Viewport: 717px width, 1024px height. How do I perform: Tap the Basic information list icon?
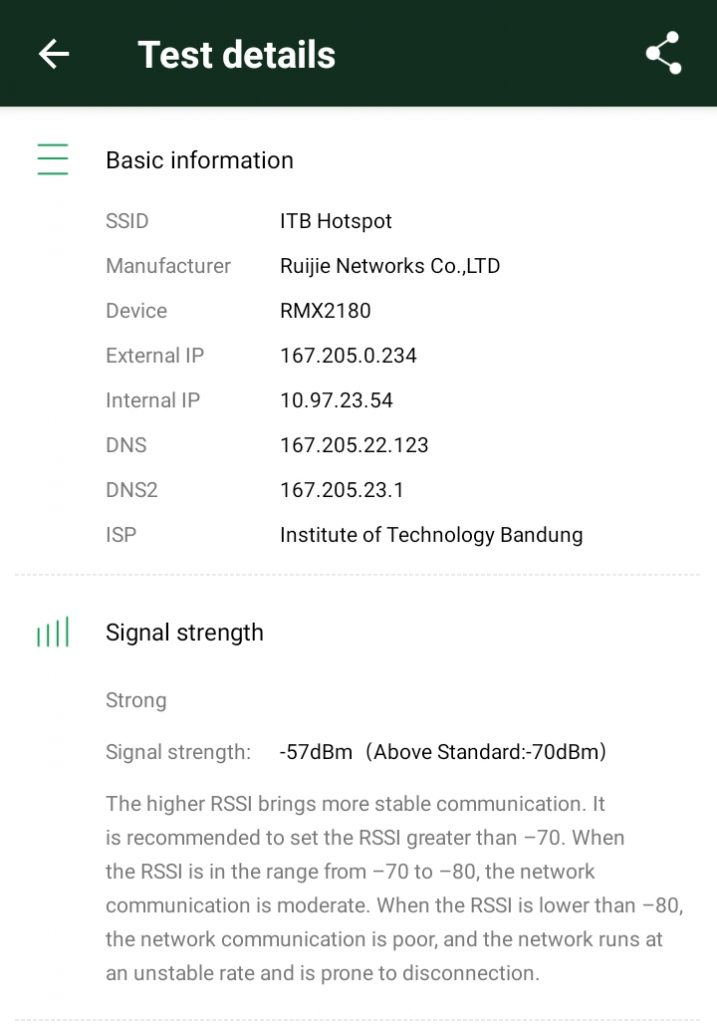53,160
